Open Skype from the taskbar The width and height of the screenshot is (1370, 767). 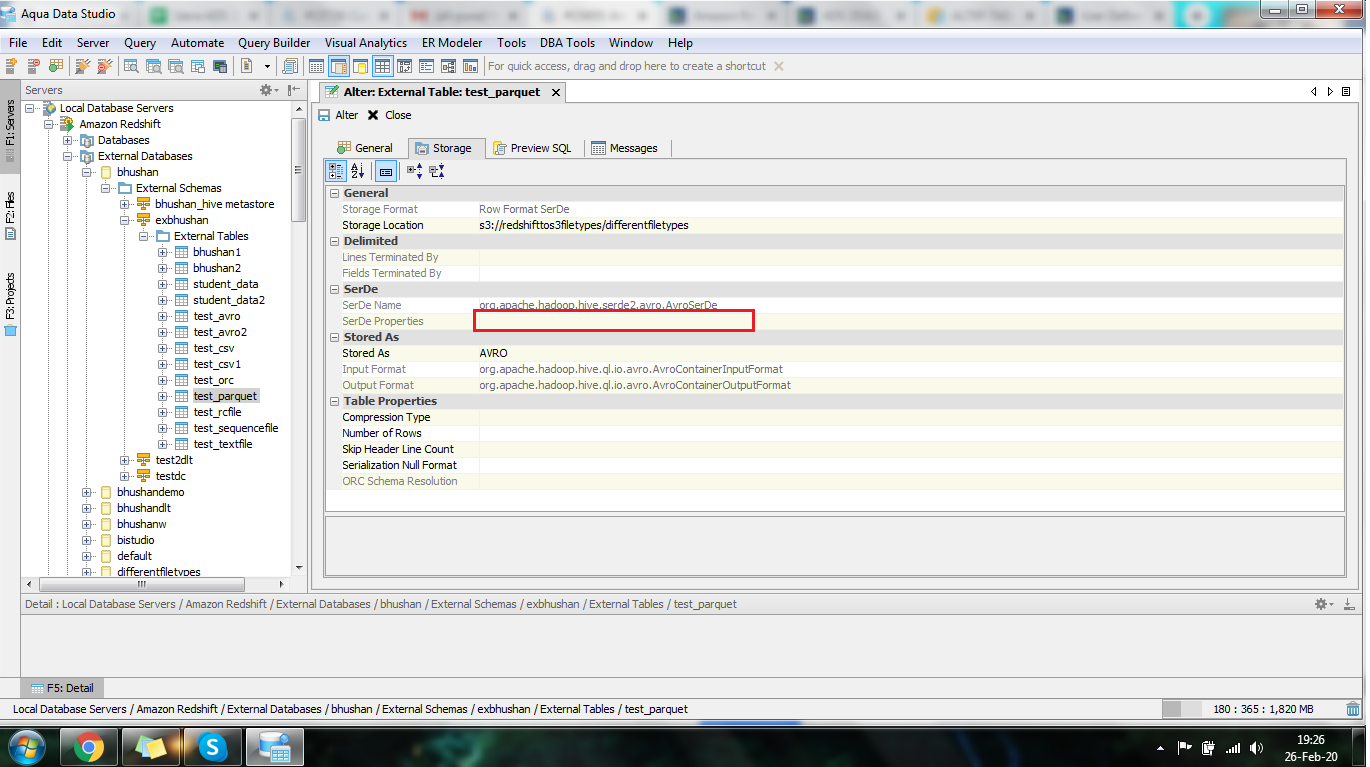(212, 747)
